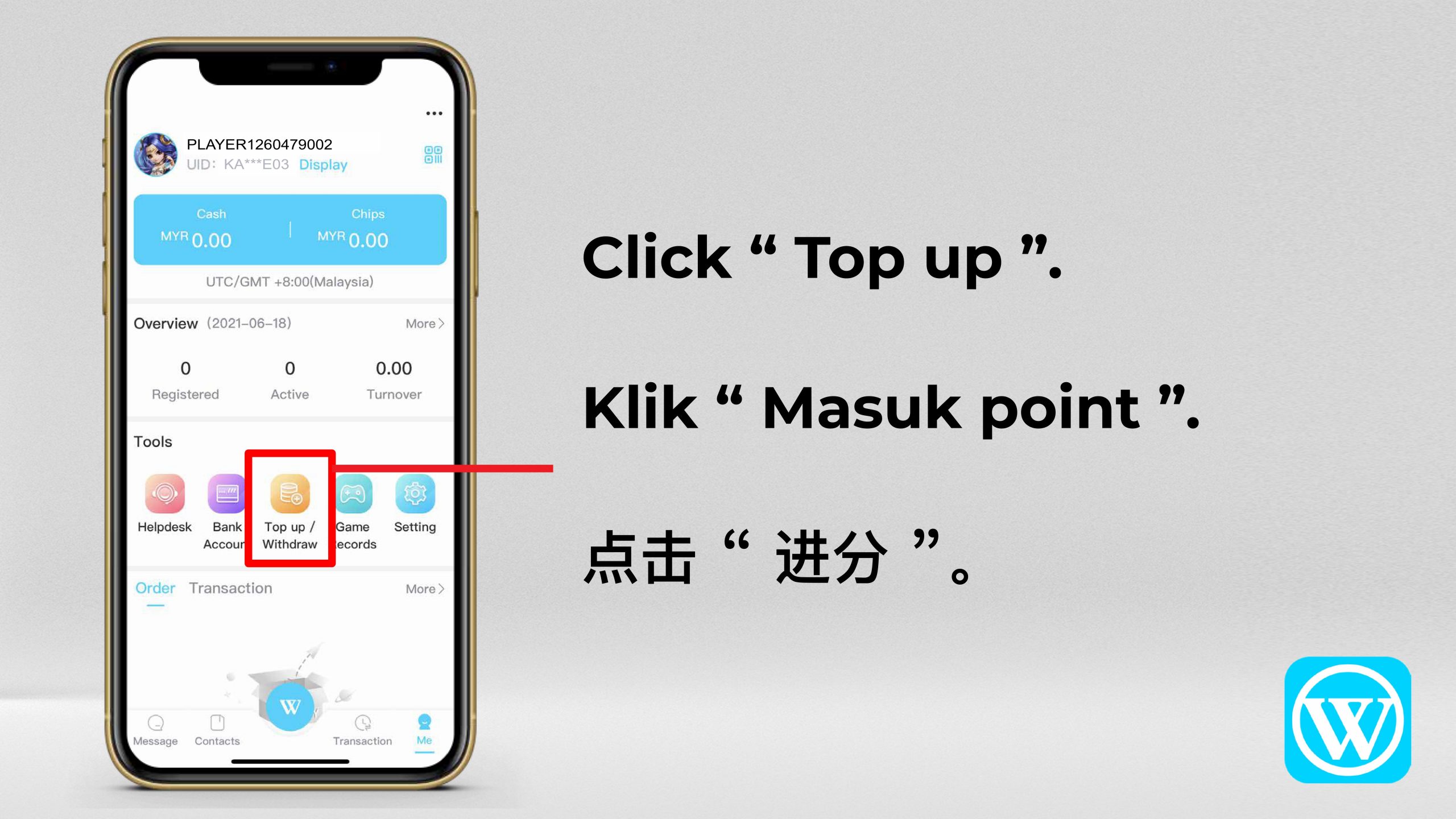Click the Message tab
This screenshot has width=1456, height=819.
point(155,731)
